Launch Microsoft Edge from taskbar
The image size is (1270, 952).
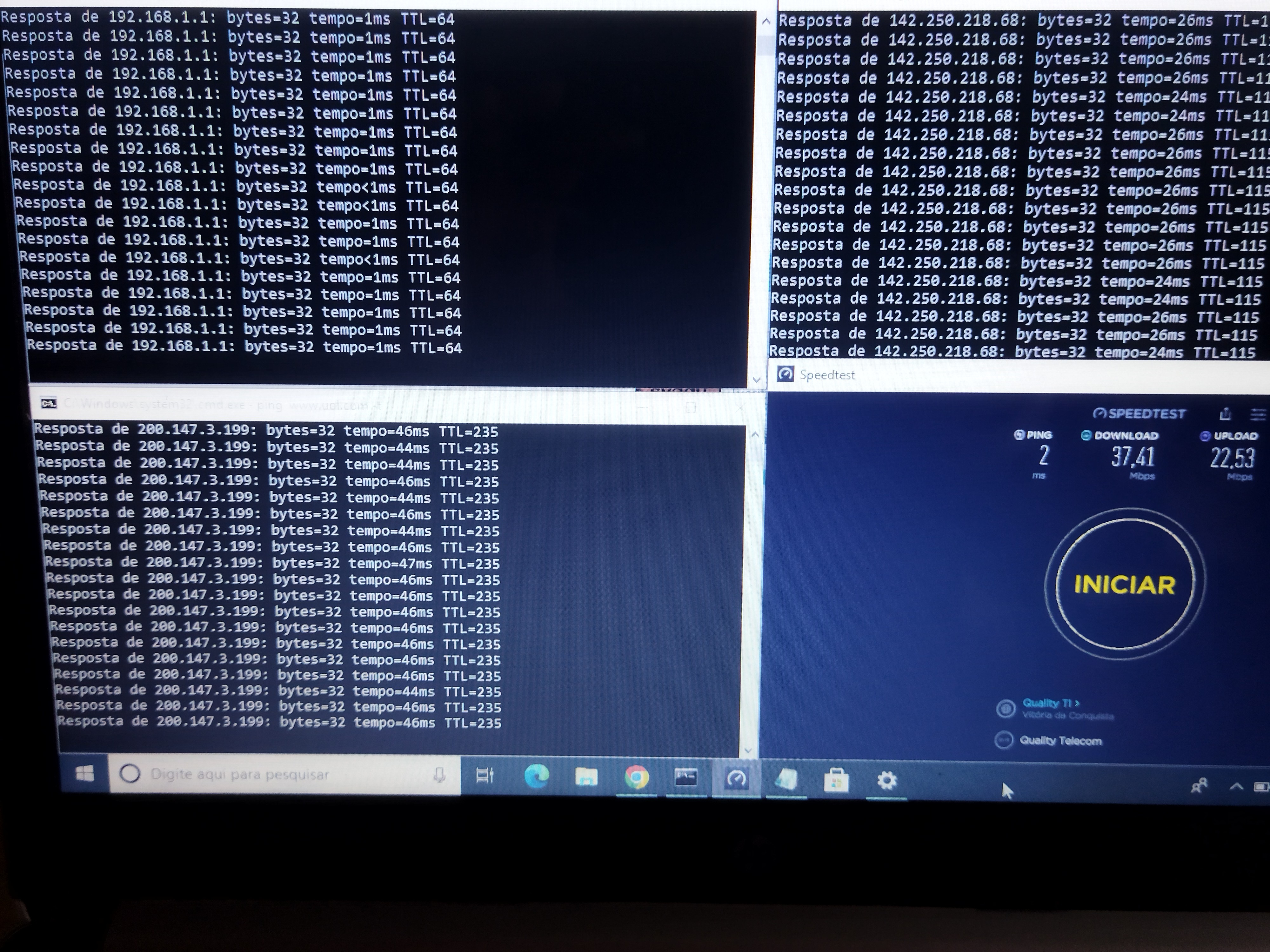click(537, 777)
